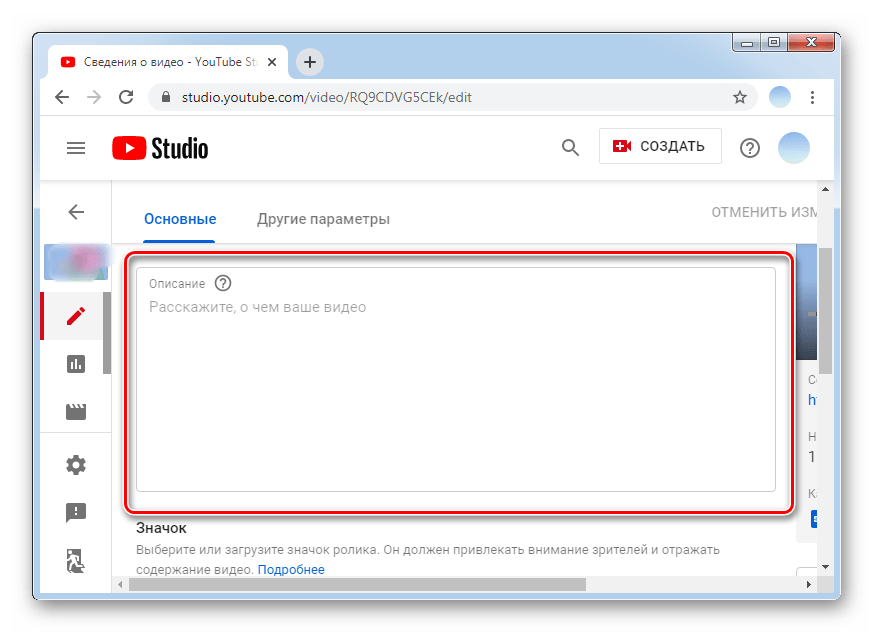Viewport: 874px width, 633px height.
Task: Bookmark page with the star icon
Action: click(x=740, y=98)
